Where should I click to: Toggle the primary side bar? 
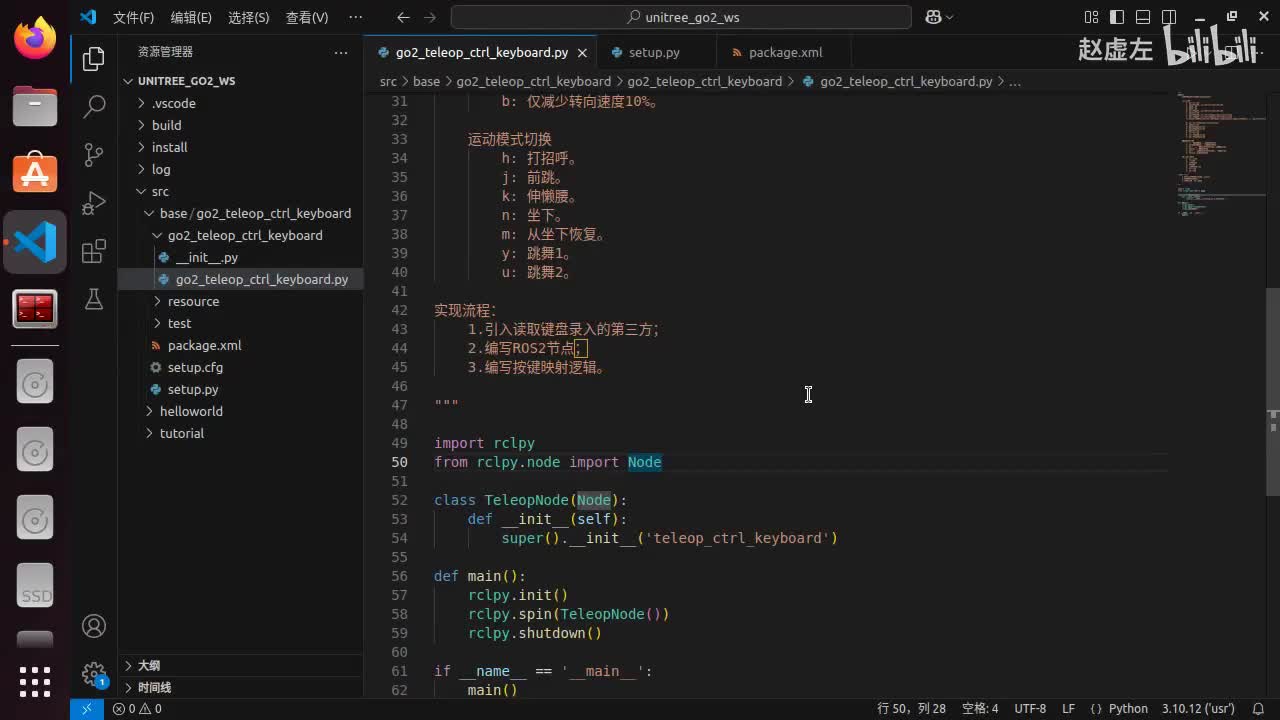click(x=1117, y=17)
